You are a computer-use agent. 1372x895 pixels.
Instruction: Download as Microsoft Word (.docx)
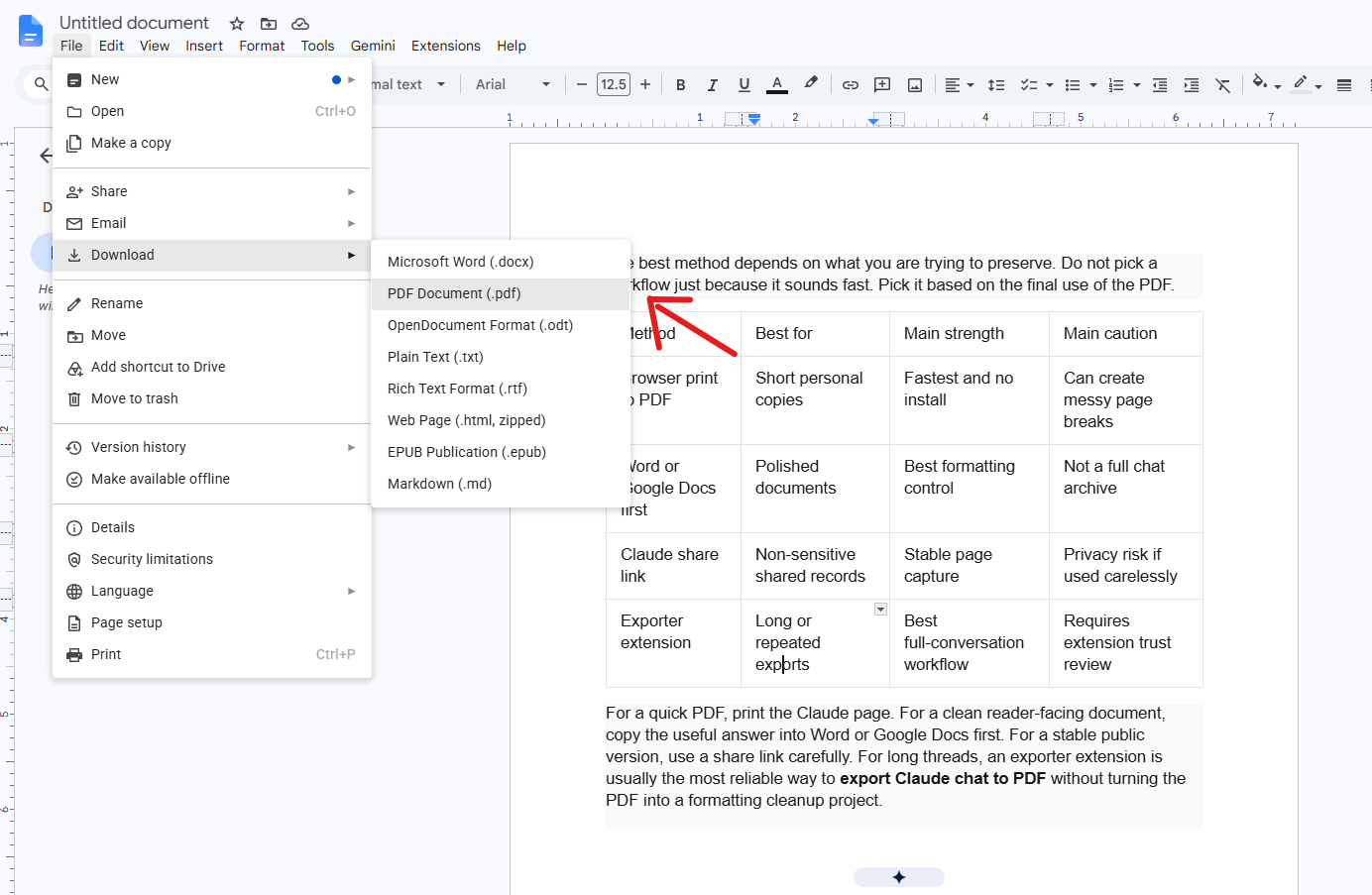[501, 262]
